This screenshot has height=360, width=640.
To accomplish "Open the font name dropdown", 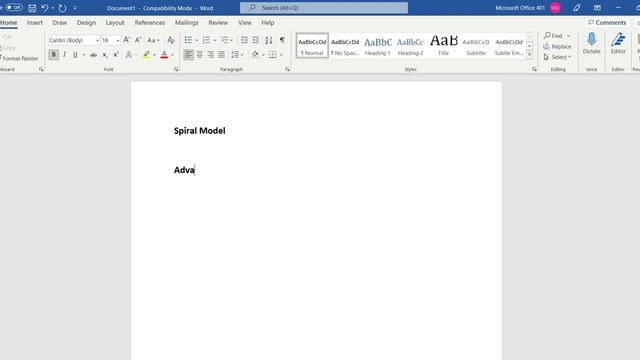I will pyautogui.click(x=97, y=40).
